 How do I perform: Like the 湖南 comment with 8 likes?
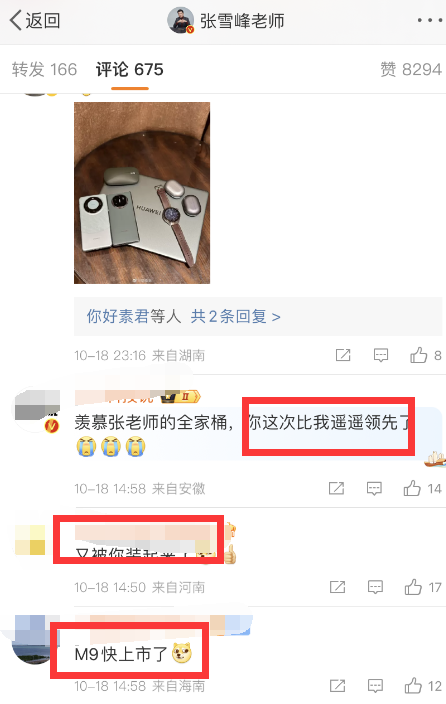425,355
